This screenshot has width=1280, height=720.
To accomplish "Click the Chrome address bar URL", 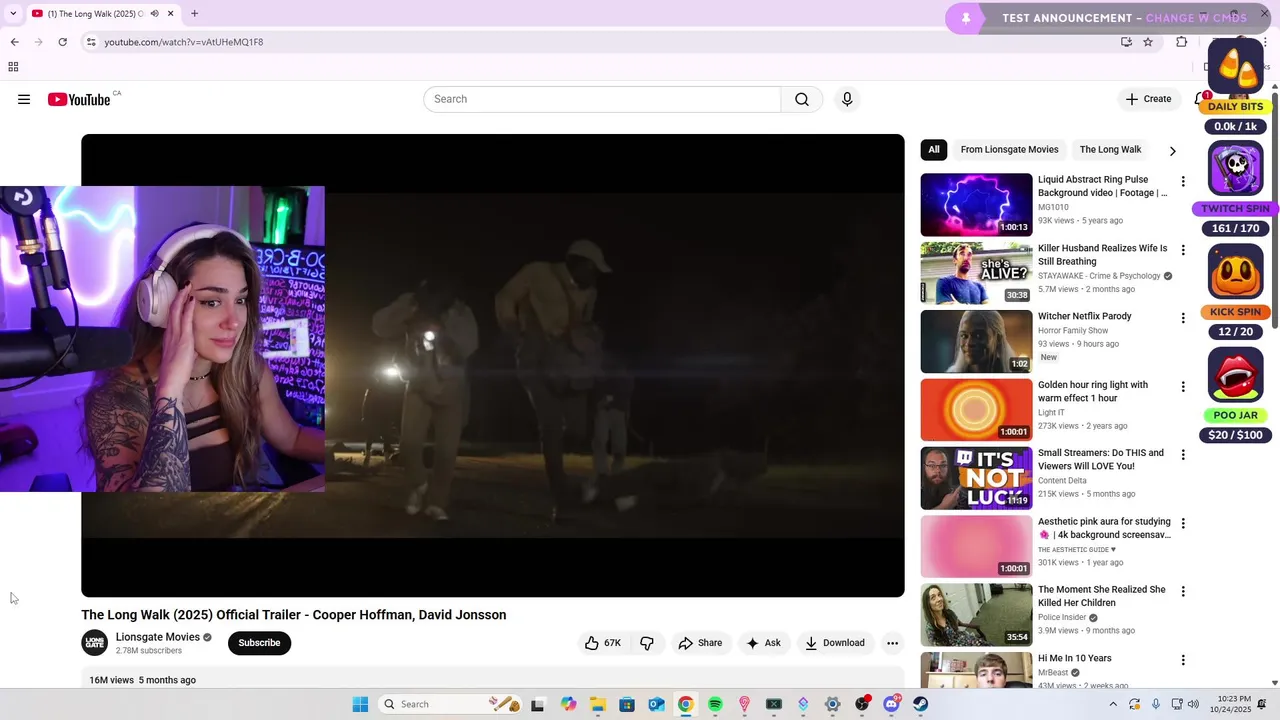I will click(x=184, y=42).
